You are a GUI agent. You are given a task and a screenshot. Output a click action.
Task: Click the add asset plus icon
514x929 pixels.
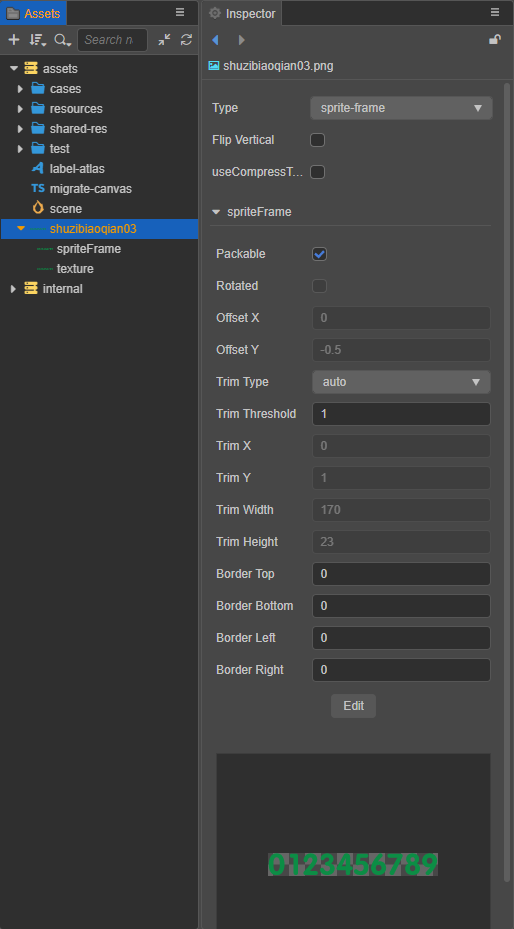14,40
